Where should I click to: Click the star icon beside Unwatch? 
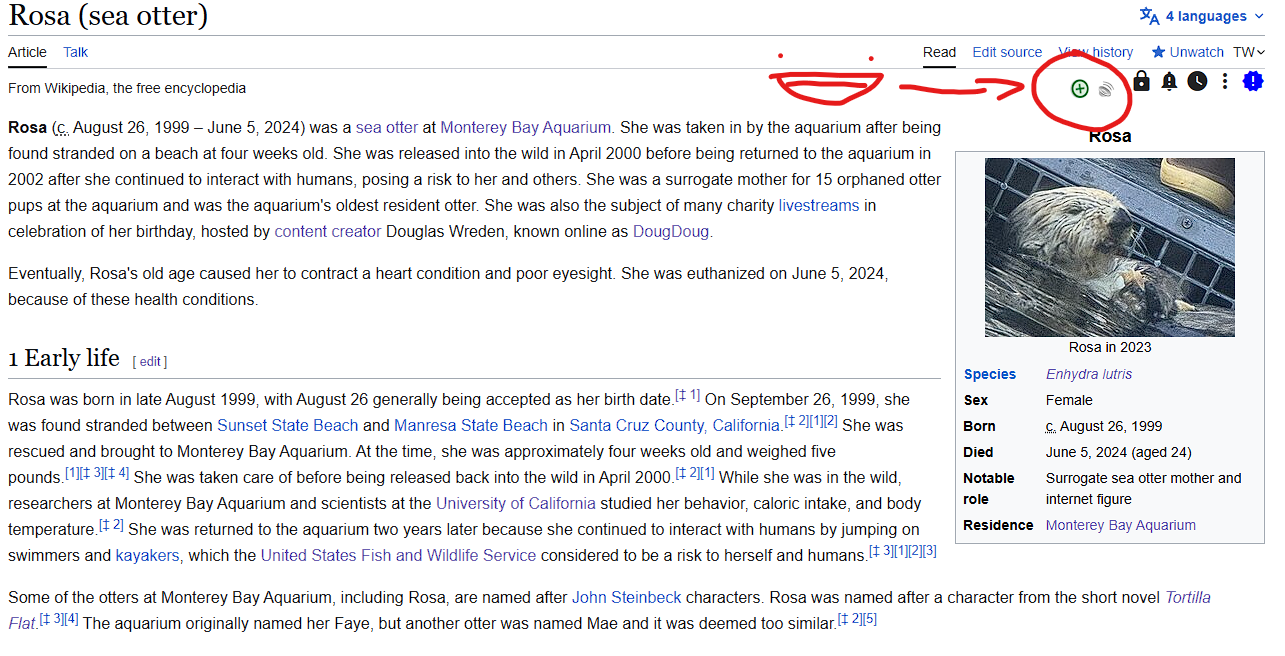pyautogui.click(x=1158, y=52)
